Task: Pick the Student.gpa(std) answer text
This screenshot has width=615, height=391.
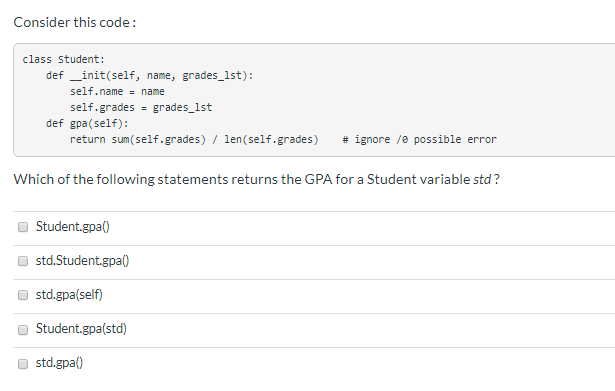Action: pyautogui.click(x=81, y=329)
